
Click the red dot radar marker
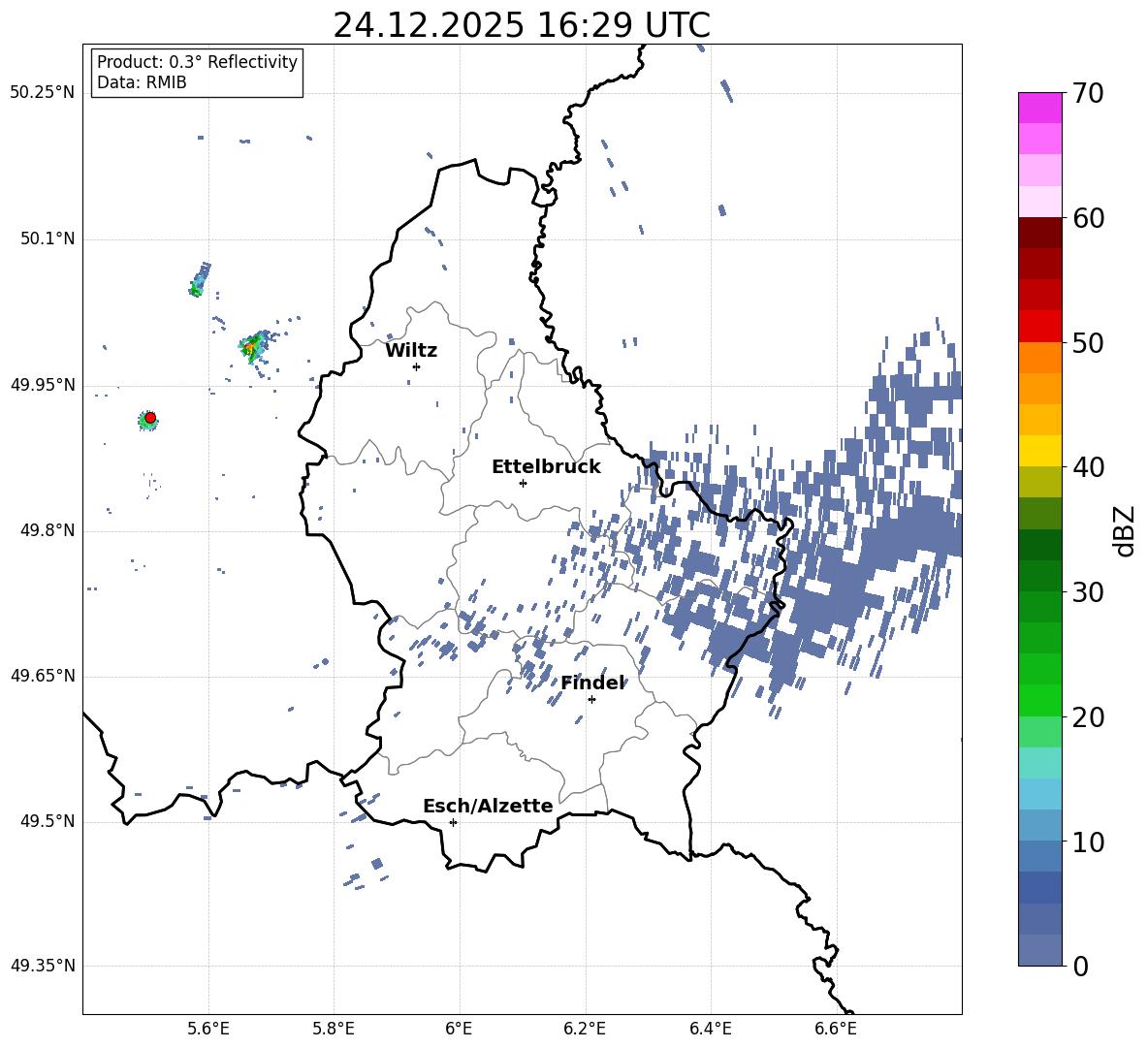(150, 418)
